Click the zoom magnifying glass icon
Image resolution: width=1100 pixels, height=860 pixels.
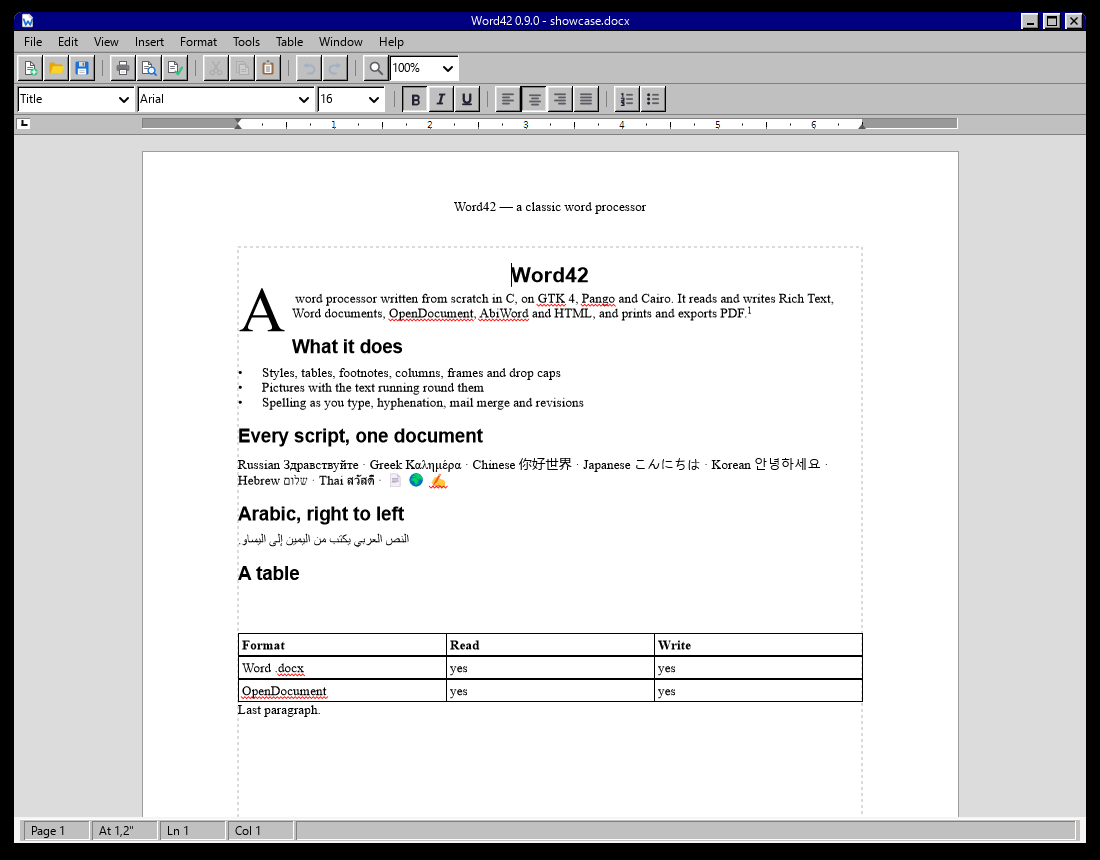pyautogui.click(x=376, y=68)
